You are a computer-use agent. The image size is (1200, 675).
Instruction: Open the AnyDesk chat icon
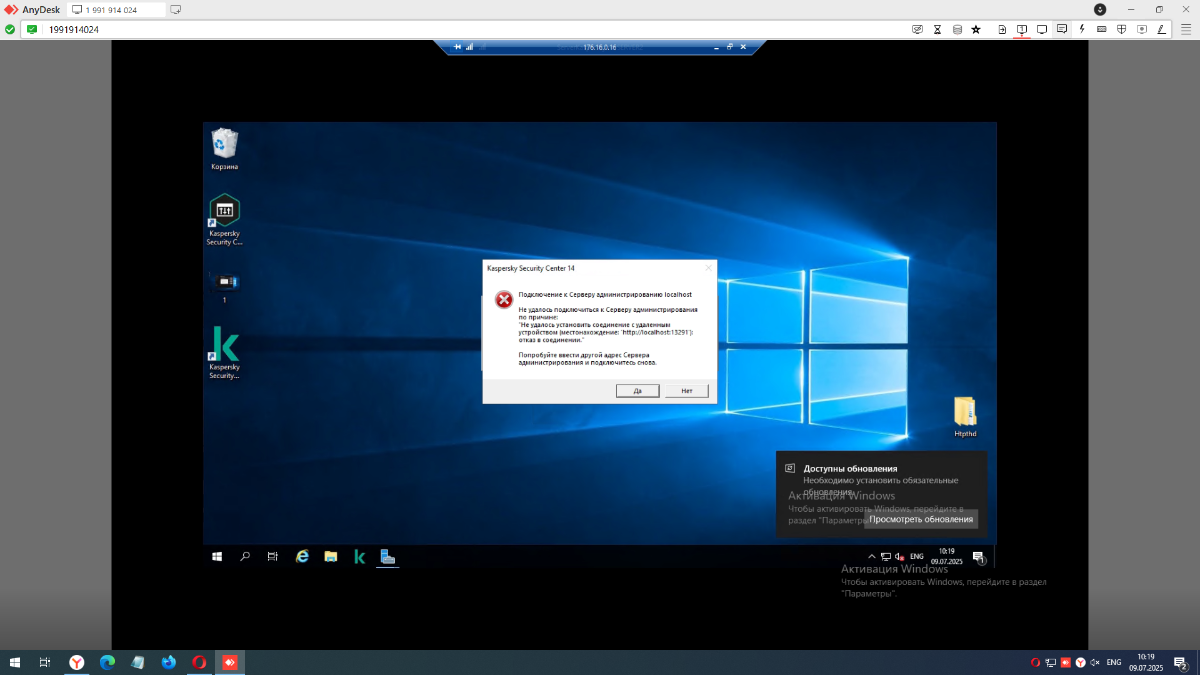click(1062, 29)
